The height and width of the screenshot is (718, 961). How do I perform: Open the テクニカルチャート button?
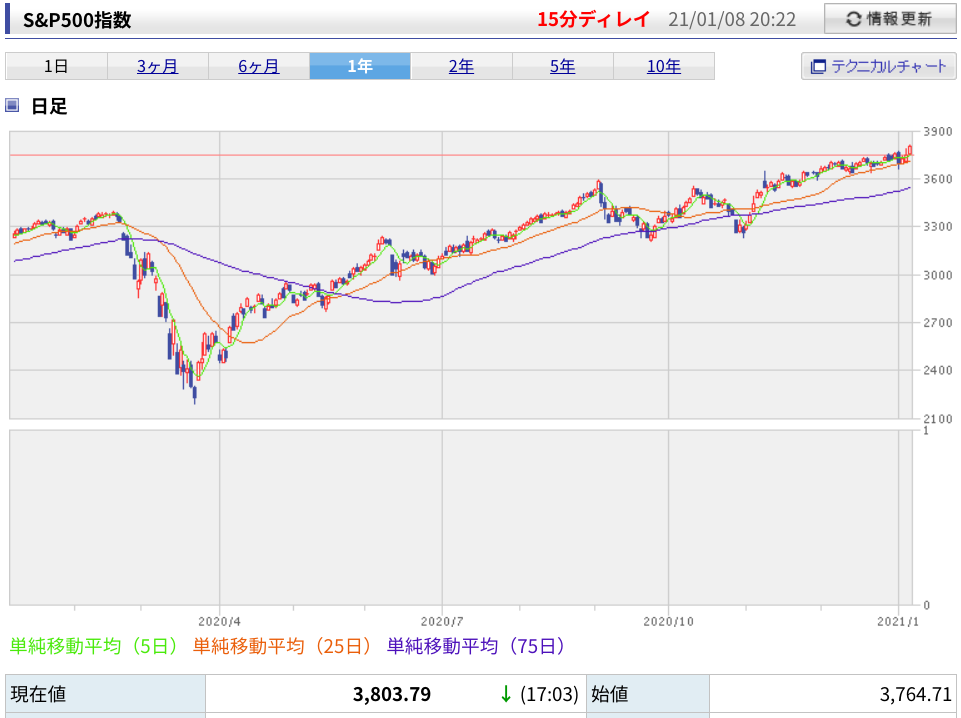[878, 66]
